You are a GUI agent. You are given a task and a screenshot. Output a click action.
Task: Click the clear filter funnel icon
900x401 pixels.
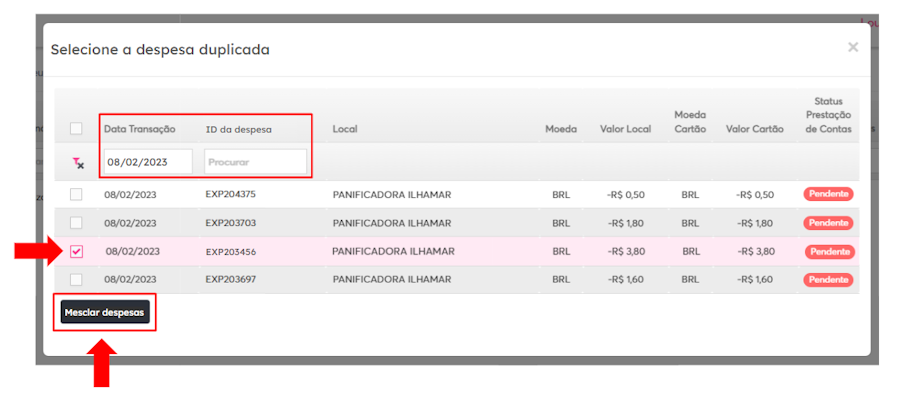77,162
